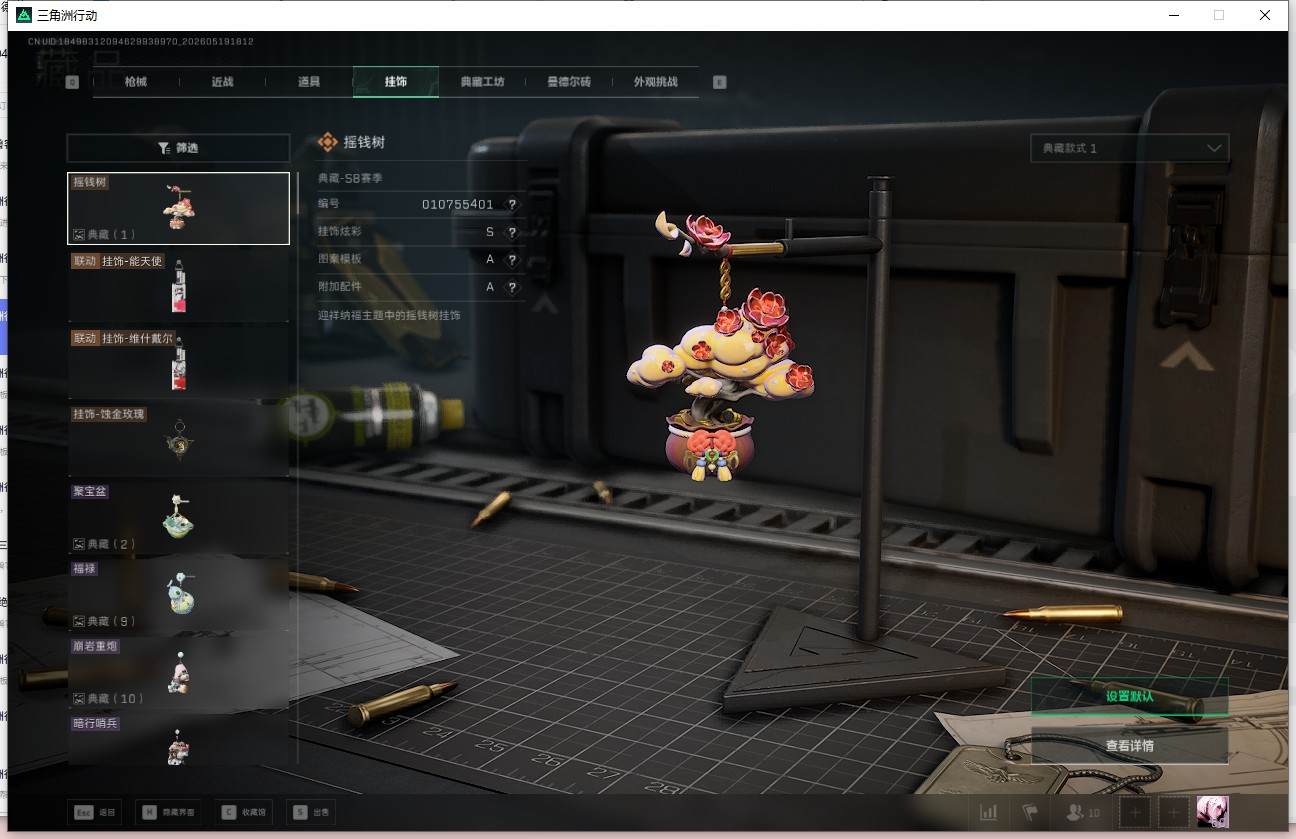Click the serial number 010755401
The height and width of the screenshot is (839, 1296).
[457, 204]
